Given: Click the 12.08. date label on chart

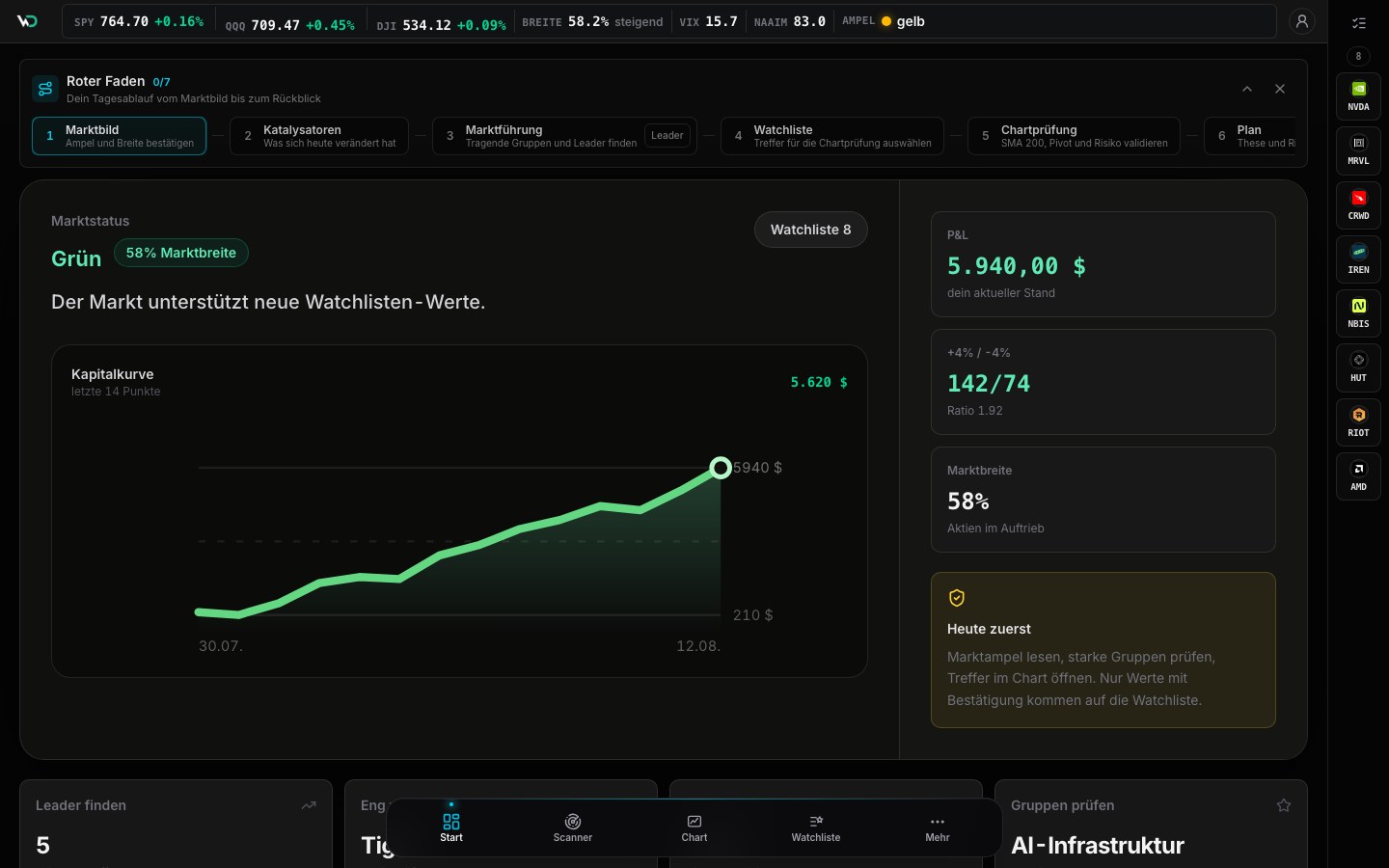Looking at the screenshot, I should 698,646.
